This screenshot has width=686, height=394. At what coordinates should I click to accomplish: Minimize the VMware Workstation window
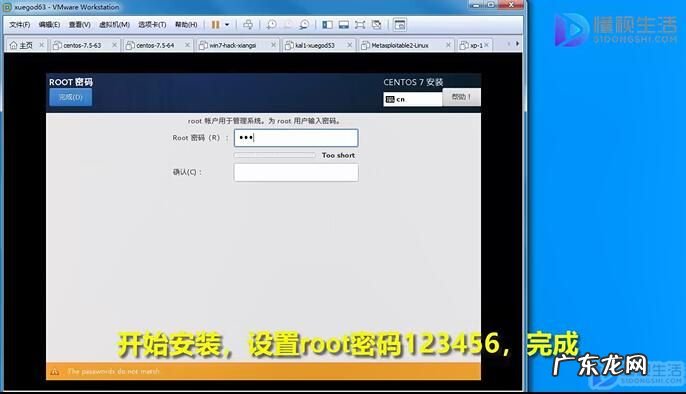476,5
